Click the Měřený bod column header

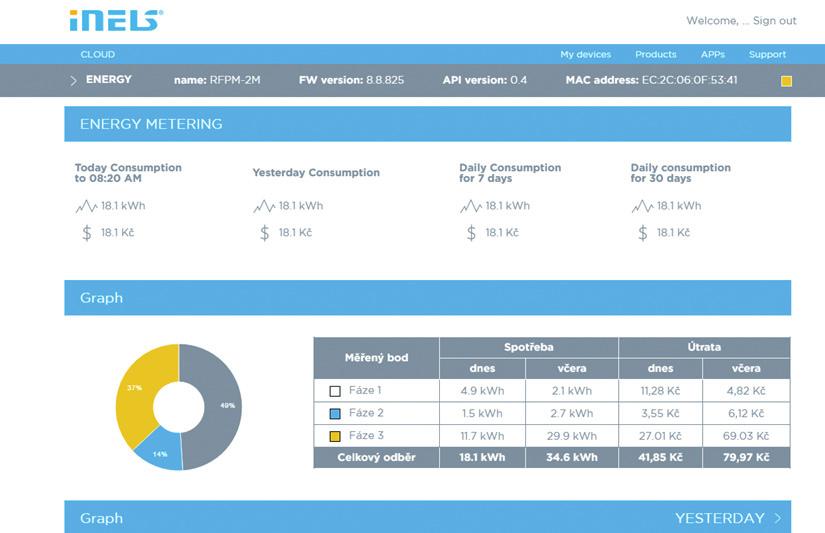[x=376, y=358]
